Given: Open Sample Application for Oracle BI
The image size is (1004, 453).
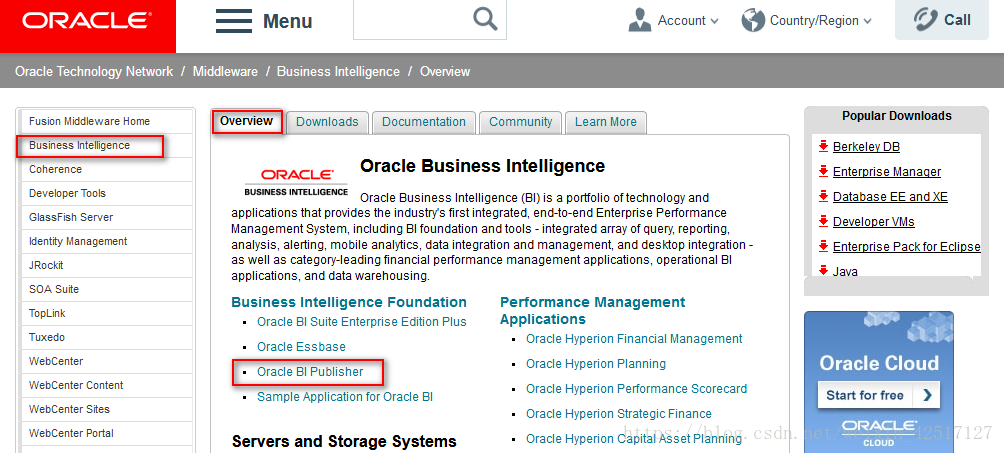Looking at the screenshot, I should tap(345, 397).
